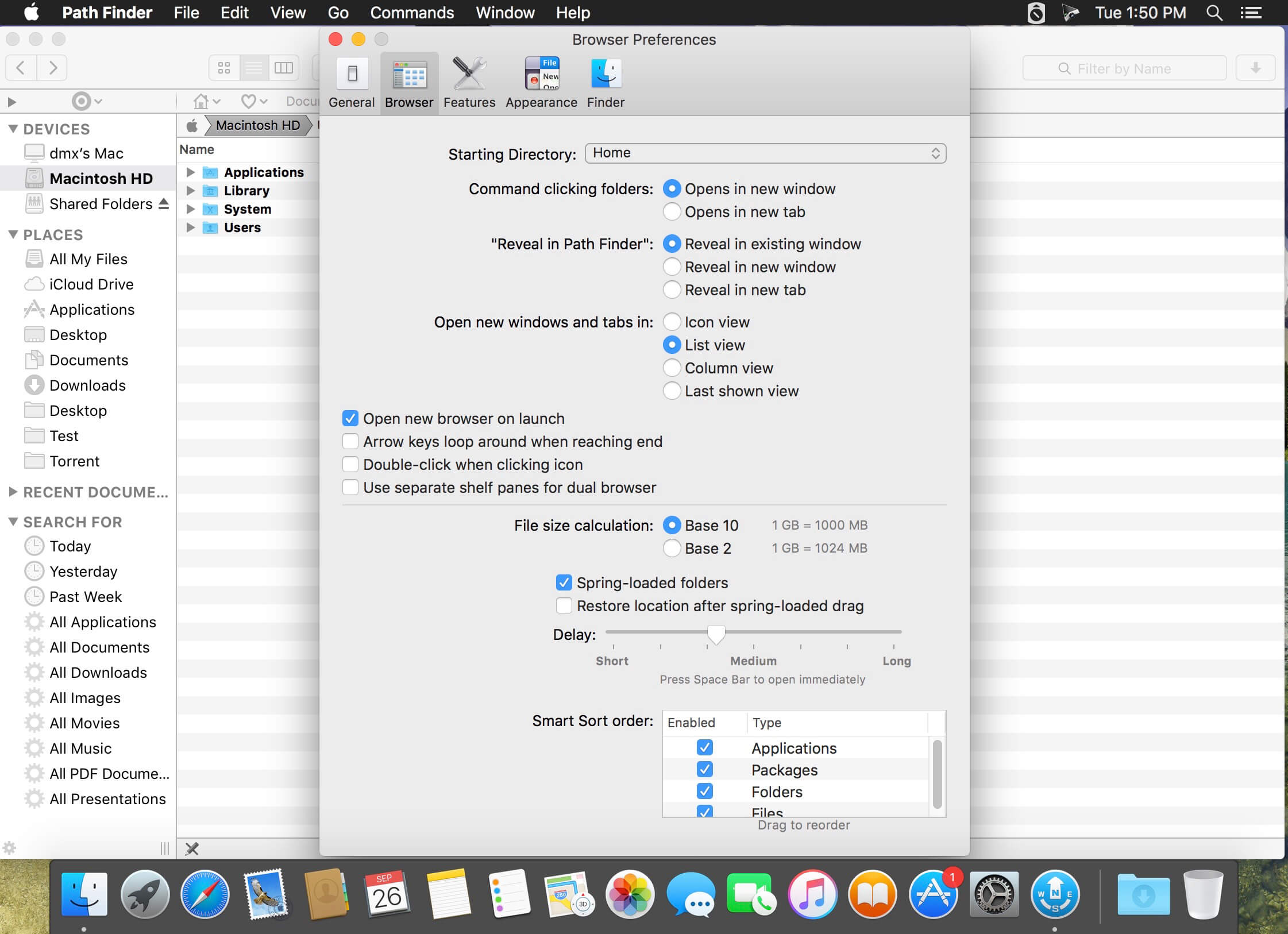Expand the Users folder row
The width and height of the screenshot is (1288, 934).
[x=190, y=227]
